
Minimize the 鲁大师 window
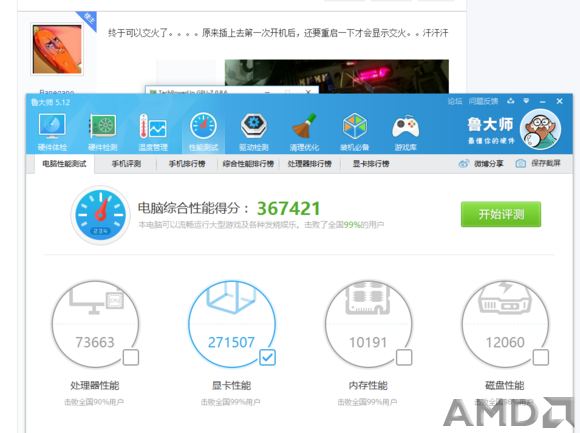(x=543, y=101)
